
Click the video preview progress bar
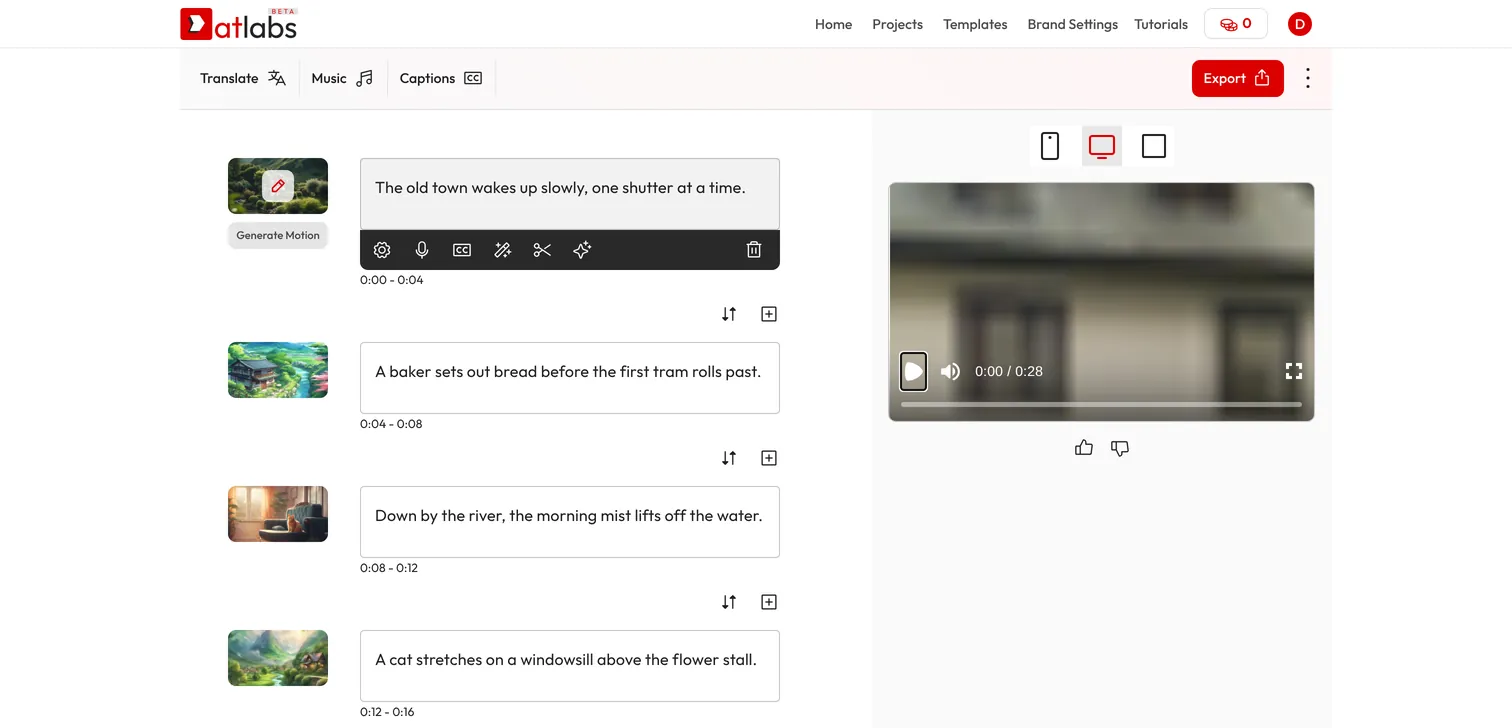pos(1101,404)
